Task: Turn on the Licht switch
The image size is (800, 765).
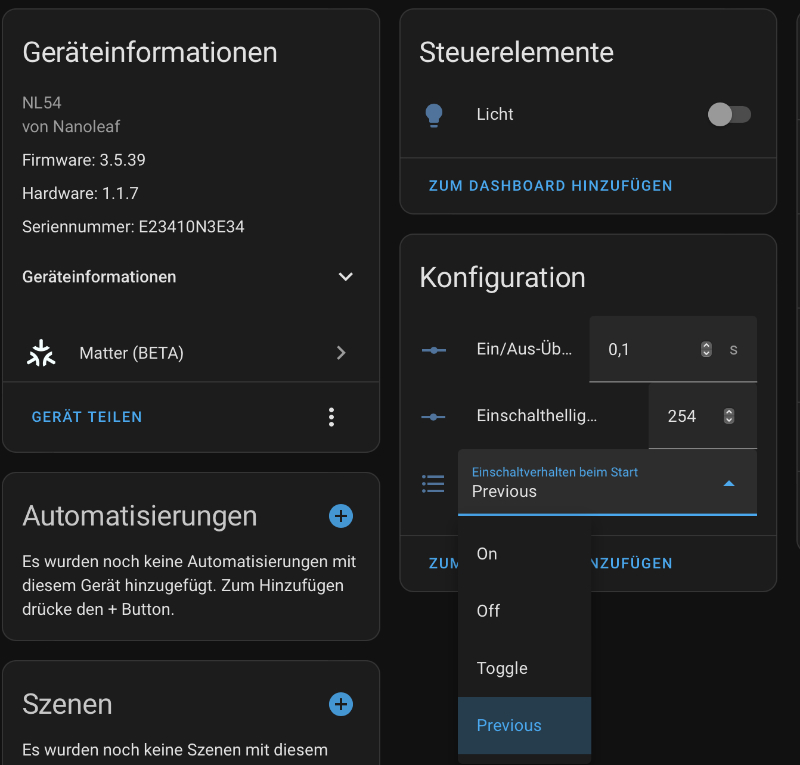Action: pyautogui.click(x=730, y=114)
